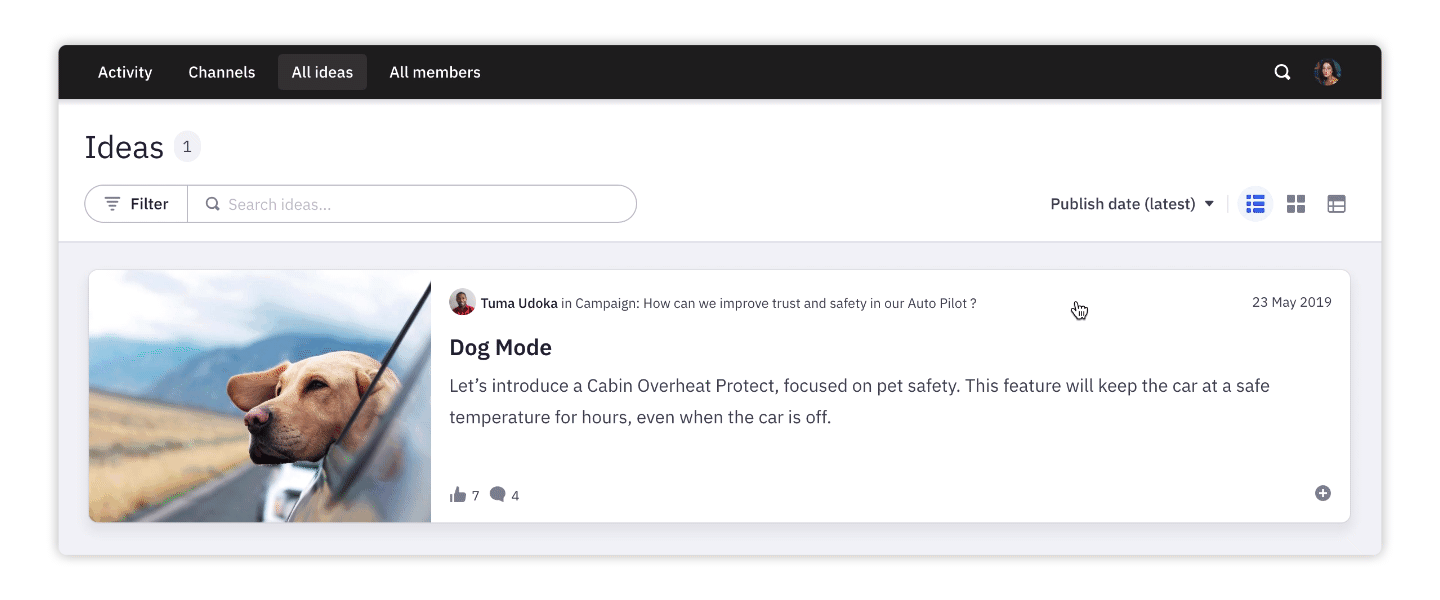Switch to card view layout

point(1296,203)
